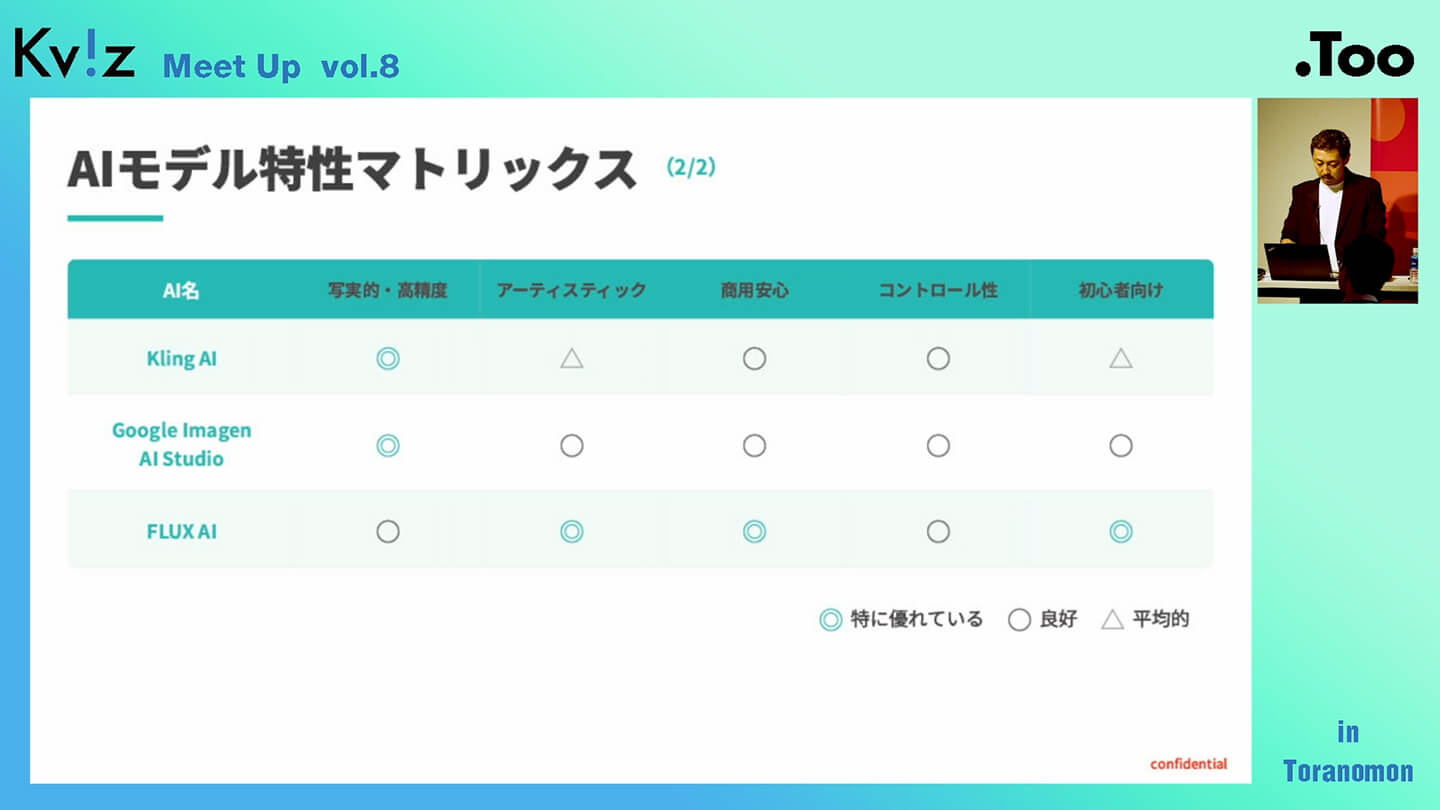Click the speaker video thumbnail
The width and height of the screenshot is (1440, 810).
point(1337,200)
